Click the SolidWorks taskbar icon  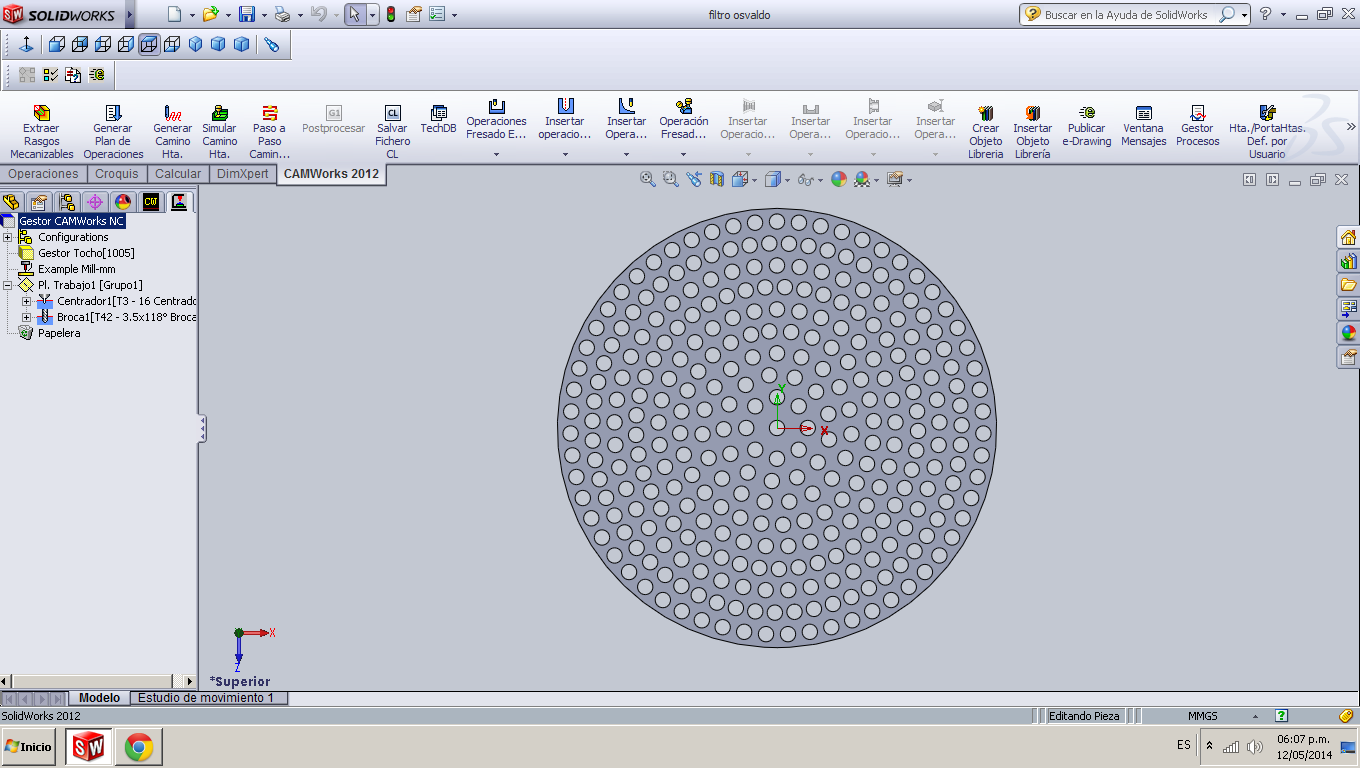pos(88,747)
